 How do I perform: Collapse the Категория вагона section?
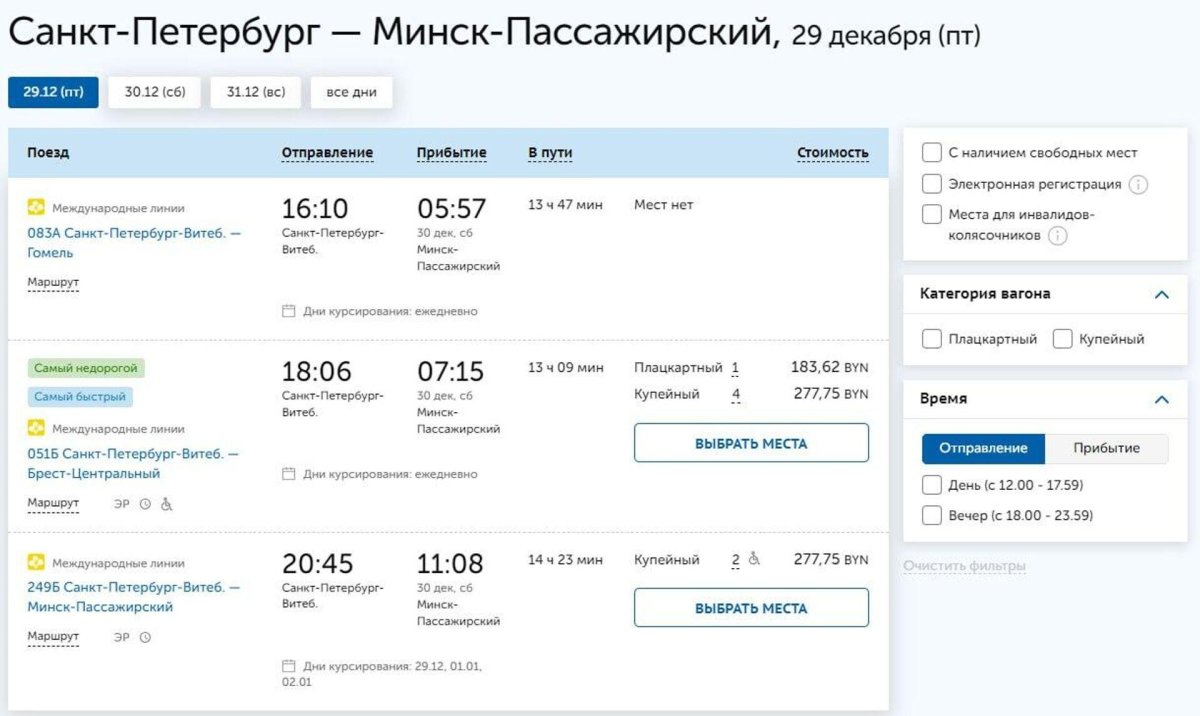pyautogui.click(x=1161, y=295)
